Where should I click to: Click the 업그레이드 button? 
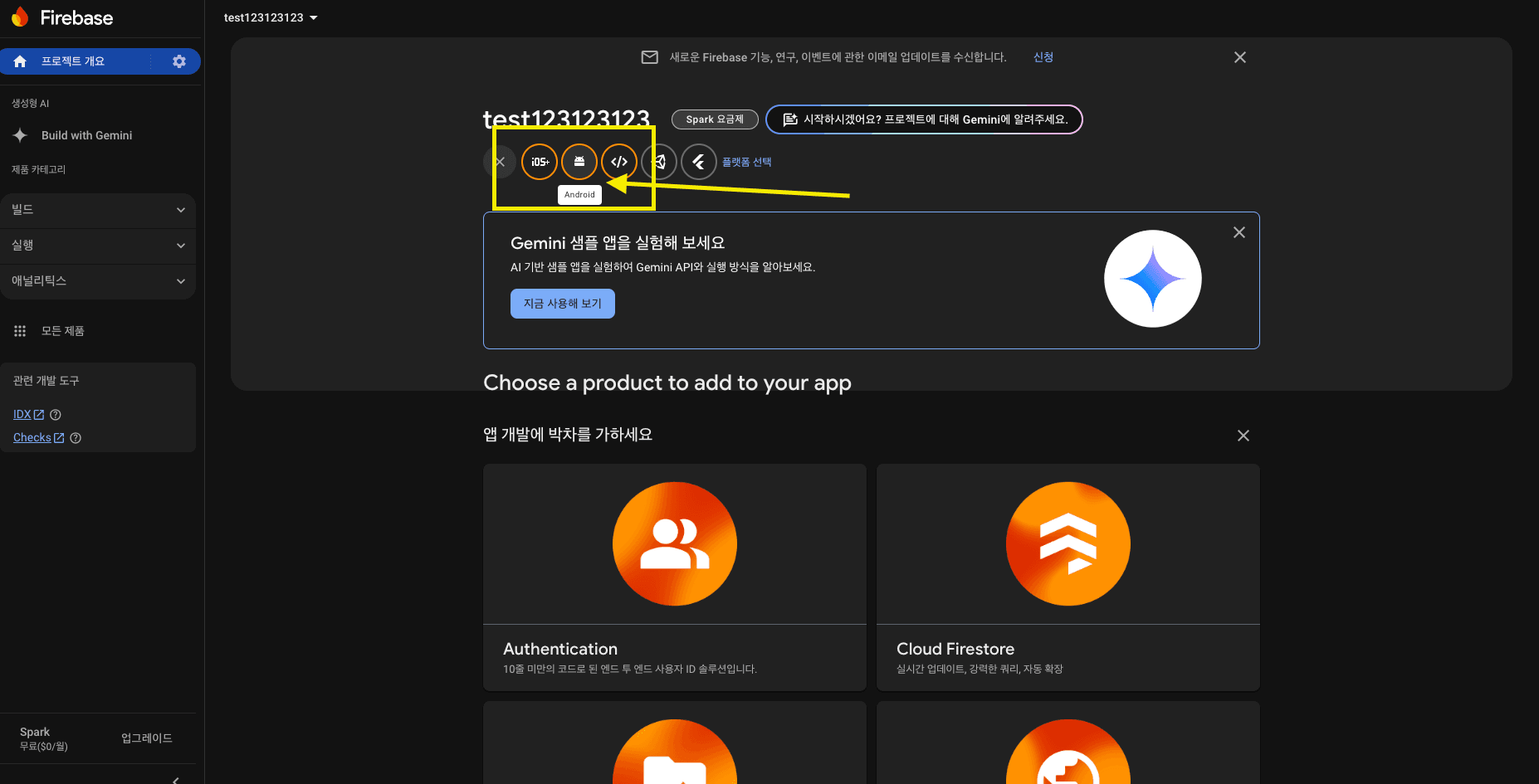coord(147,738)
